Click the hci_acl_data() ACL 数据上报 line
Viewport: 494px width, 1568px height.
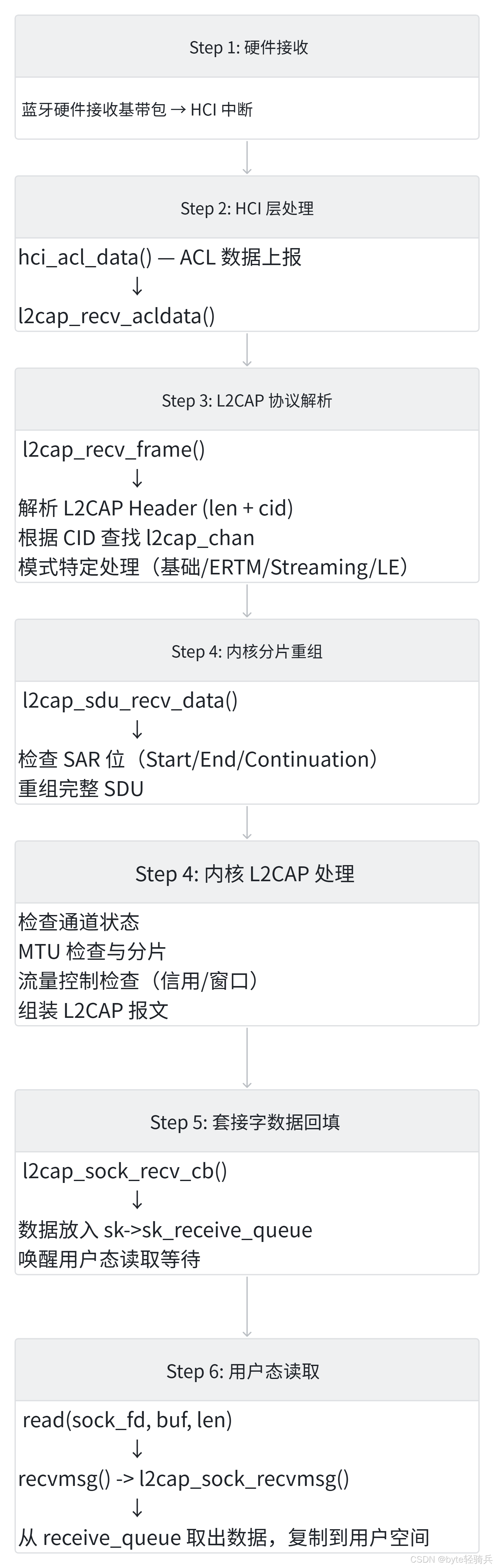point(160,257)
